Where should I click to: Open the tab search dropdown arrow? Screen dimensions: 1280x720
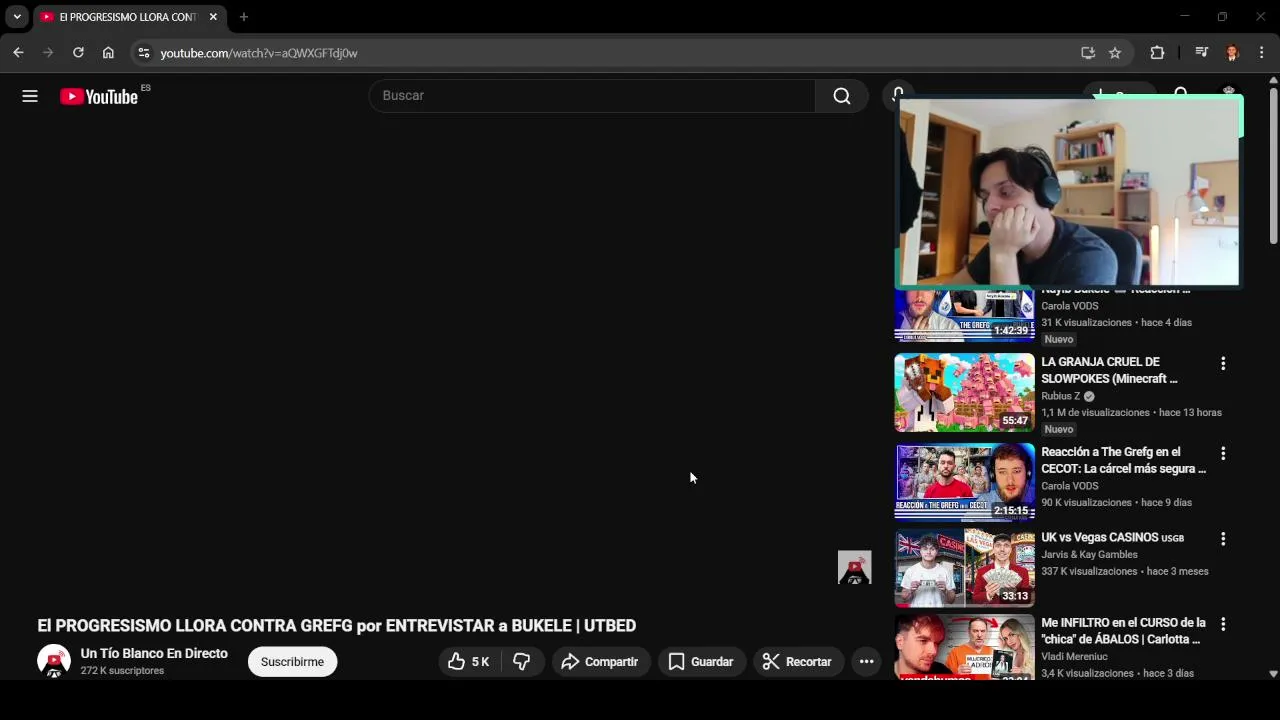[17, 17]
